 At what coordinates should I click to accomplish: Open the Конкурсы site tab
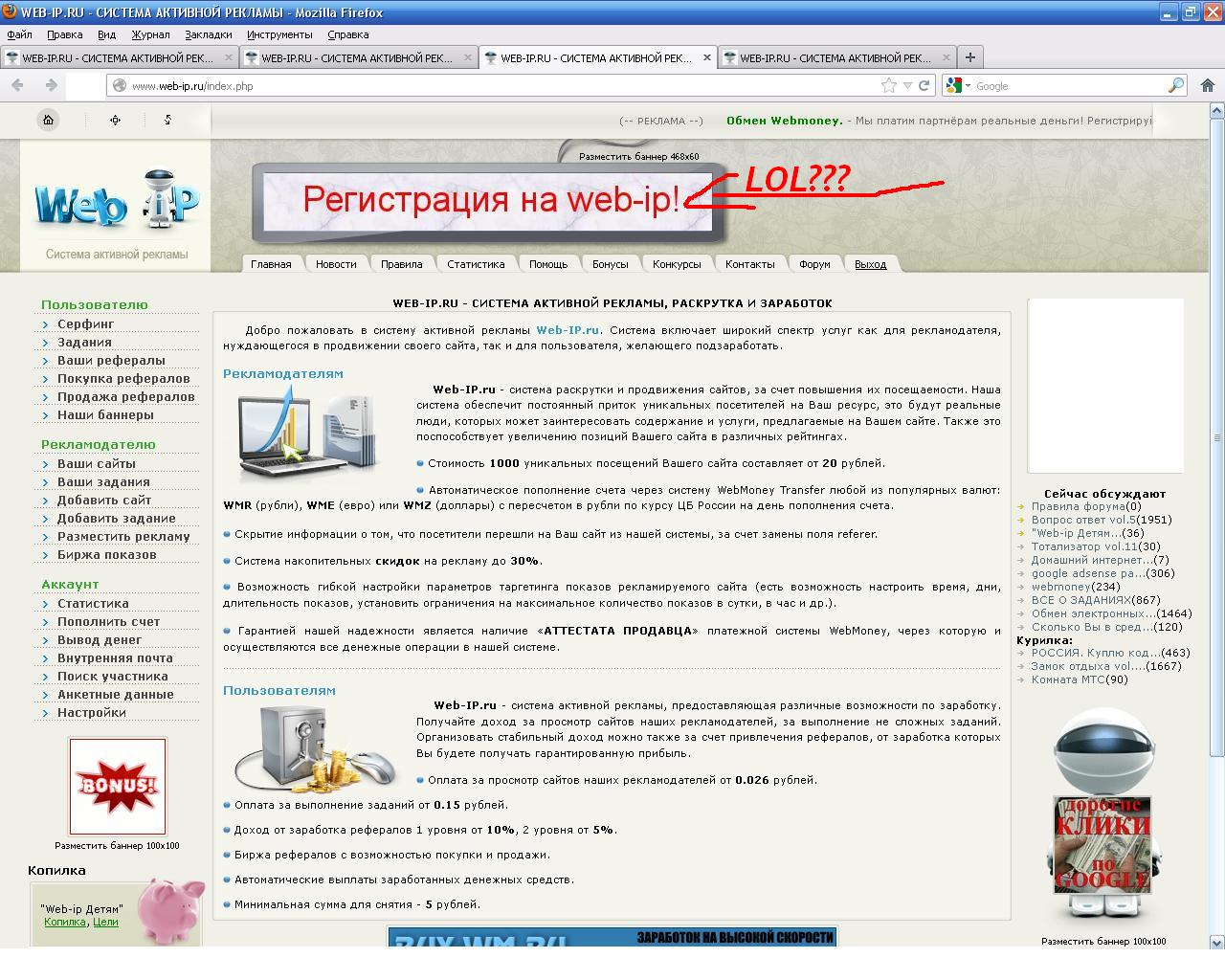pyautogui.click(x=677, y=264)
